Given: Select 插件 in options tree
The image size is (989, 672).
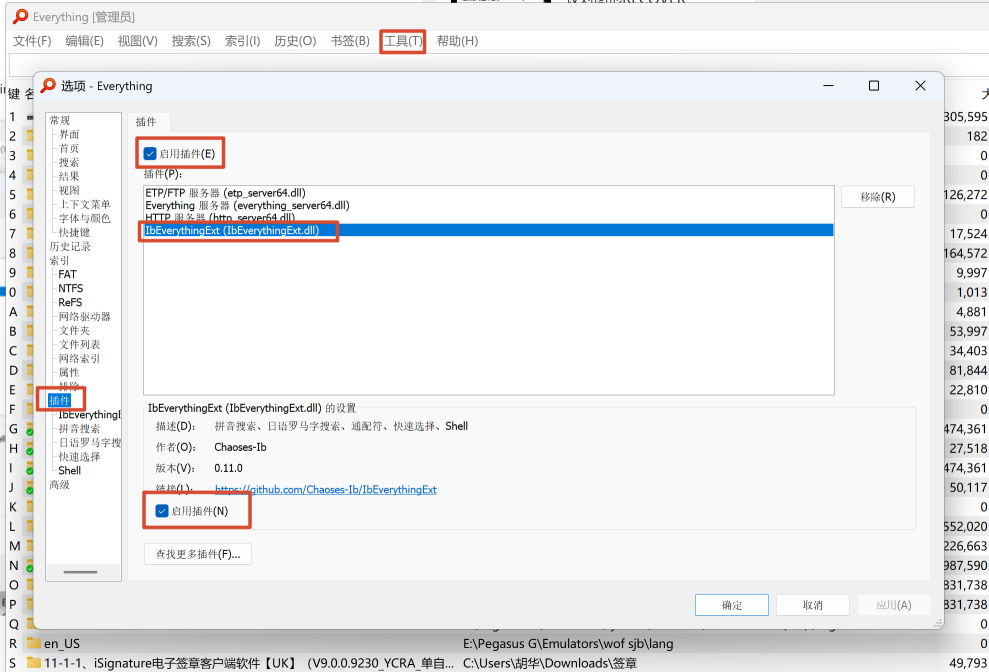Looking at the screenshot, I should [60, 401].
